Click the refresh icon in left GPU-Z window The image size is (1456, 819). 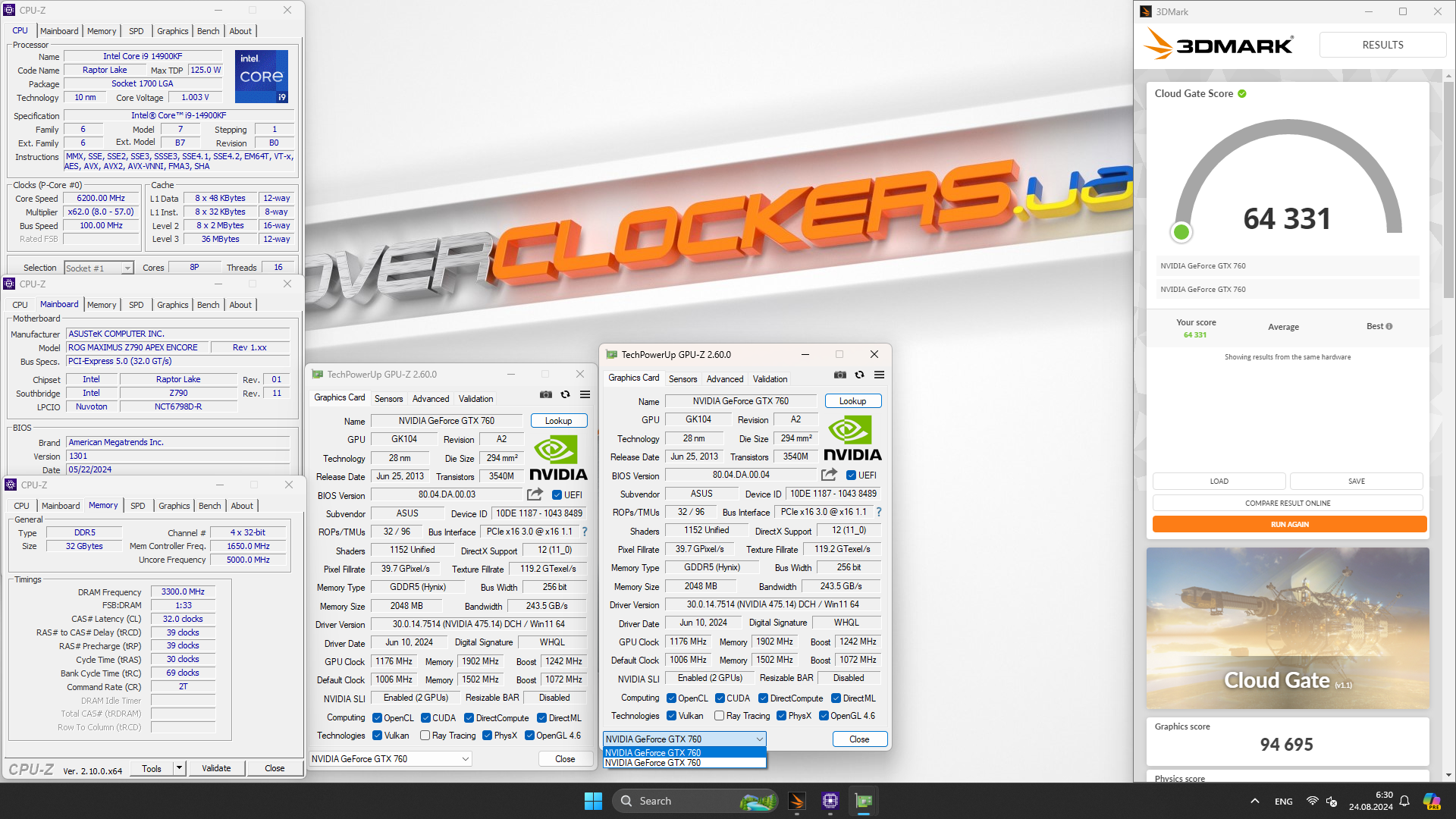565,394
